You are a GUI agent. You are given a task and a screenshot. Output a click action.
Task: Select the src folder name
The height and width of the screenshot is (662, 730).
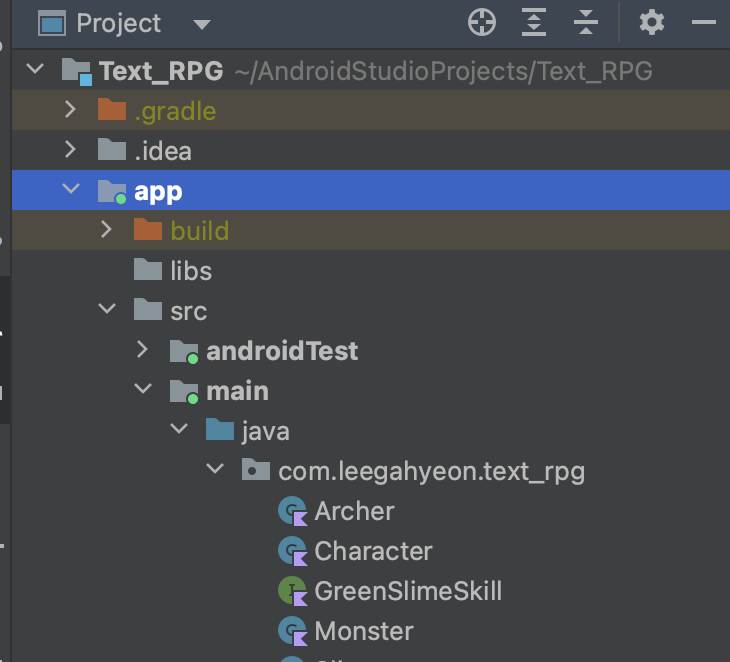click(189, 311)
